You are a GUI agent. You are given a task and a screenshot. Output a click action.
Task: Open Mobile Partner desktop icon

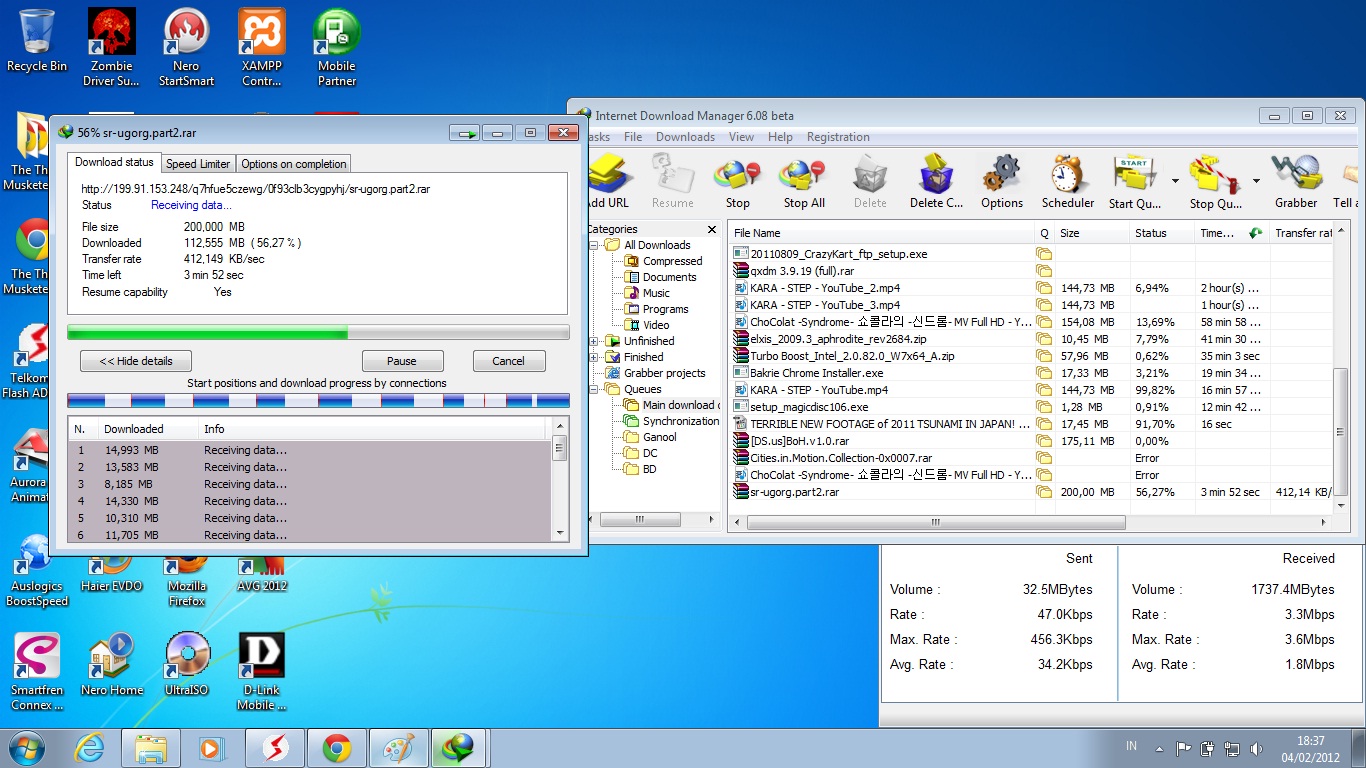coord(337,48)
